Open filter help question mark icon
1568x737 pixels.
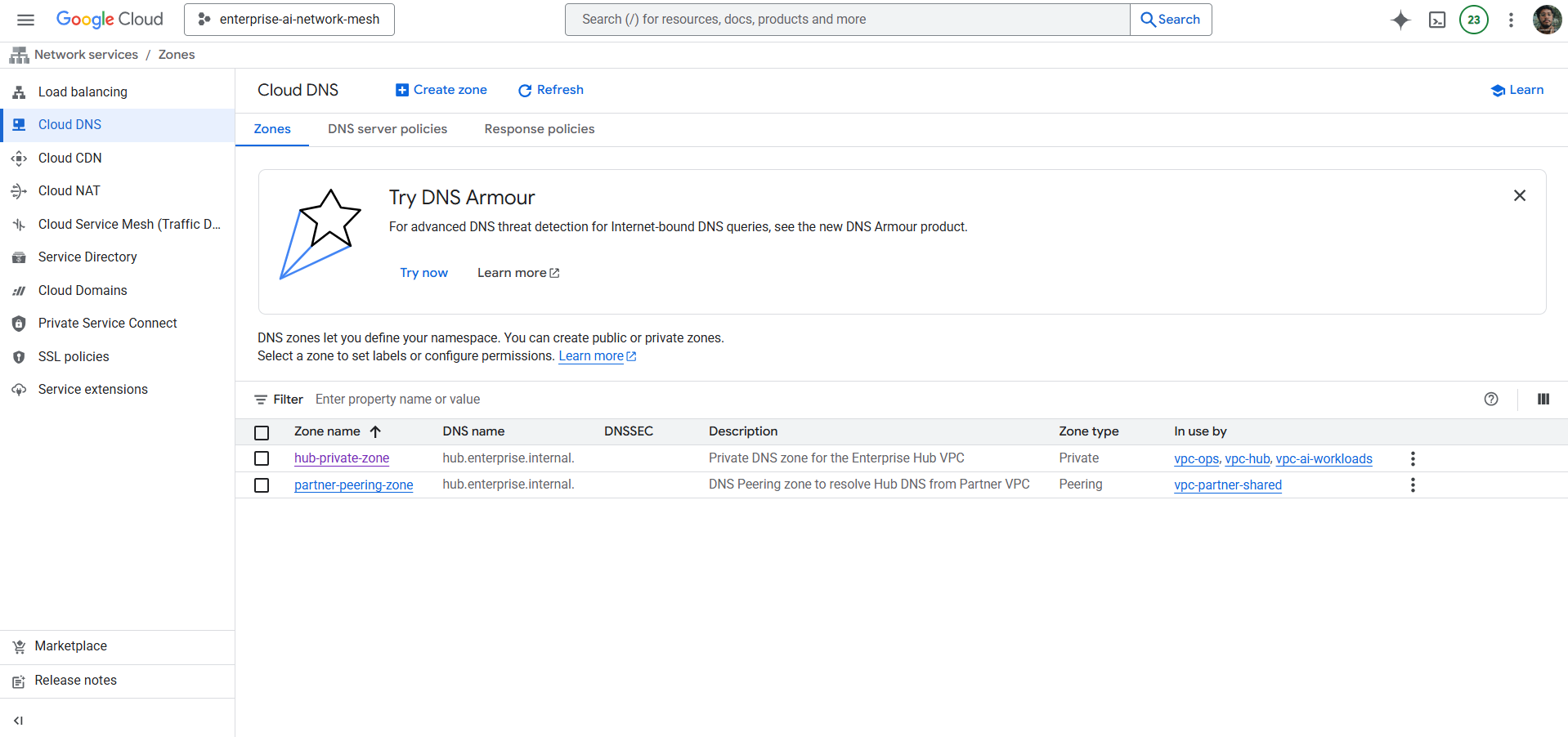(1491, 399)
